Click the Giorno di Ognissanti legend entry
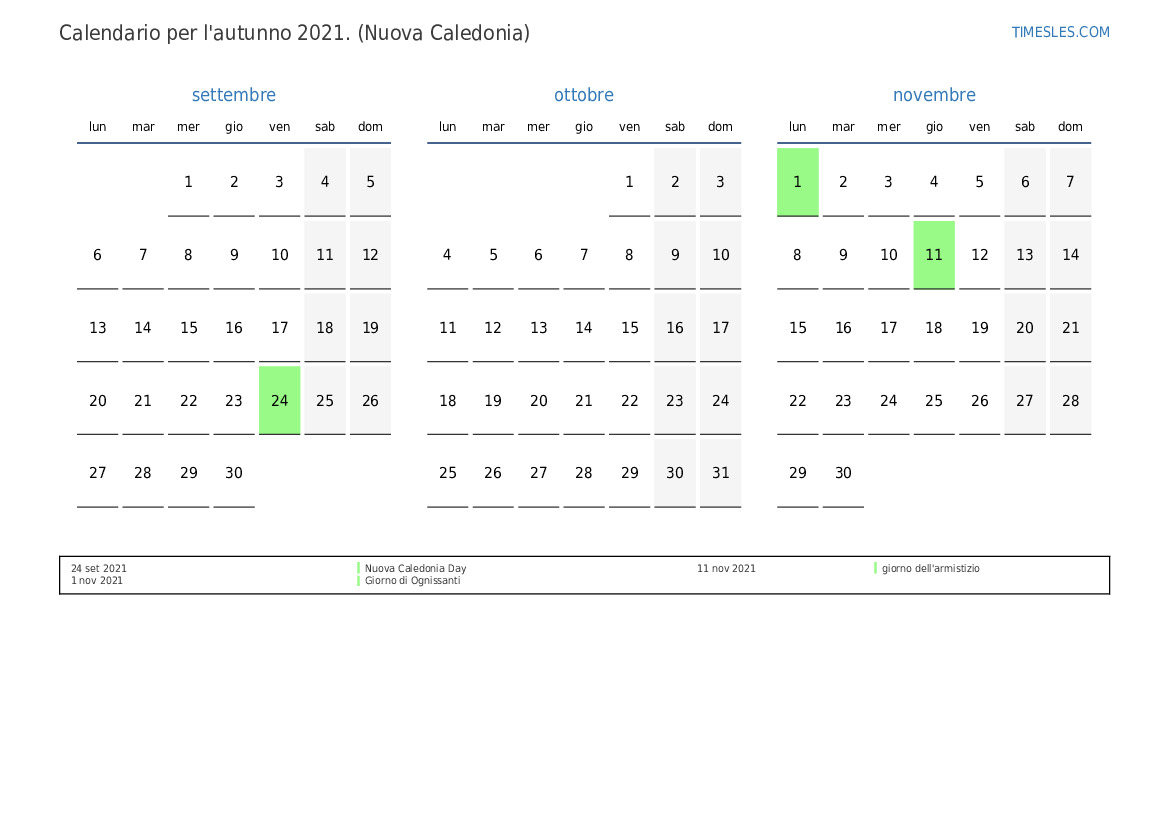The image size is (1169, 827). (412, 580)
